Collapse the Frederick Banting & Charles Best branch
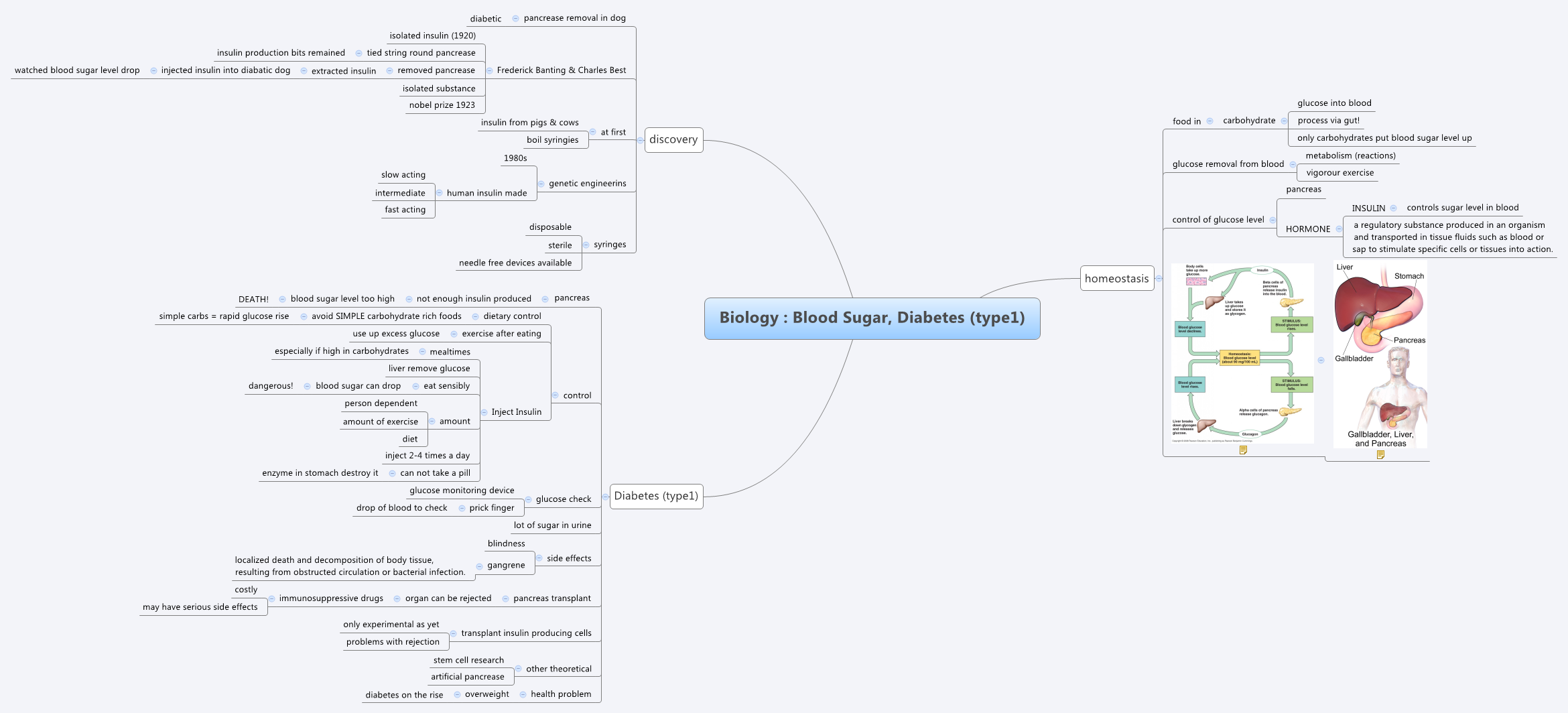 click(x=490, y=70)
